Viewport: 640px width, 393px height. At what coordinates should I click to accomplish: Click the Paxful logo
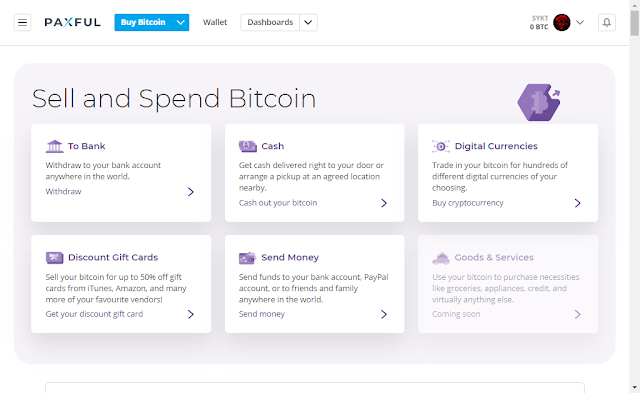(x=72, y=22)
